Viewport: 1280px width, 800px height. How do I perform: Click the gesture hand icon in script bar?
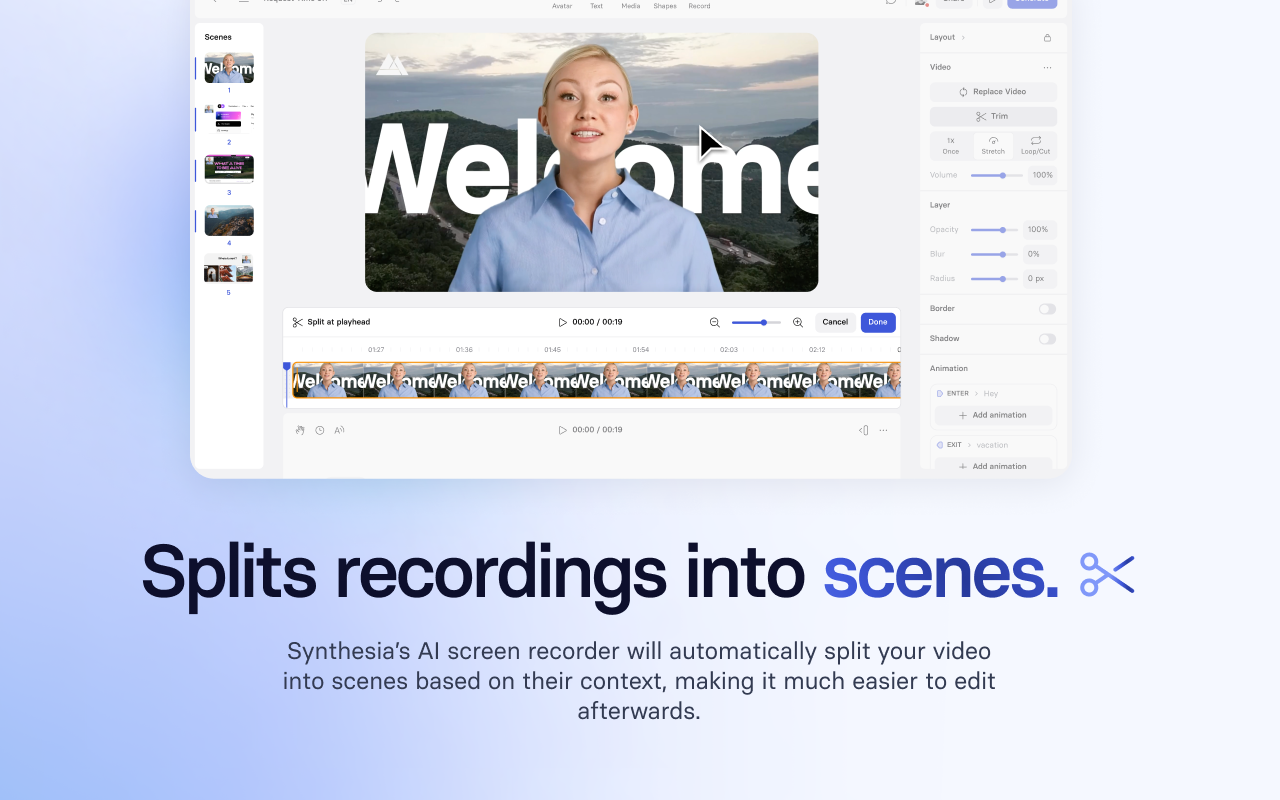tap(300, 430)
